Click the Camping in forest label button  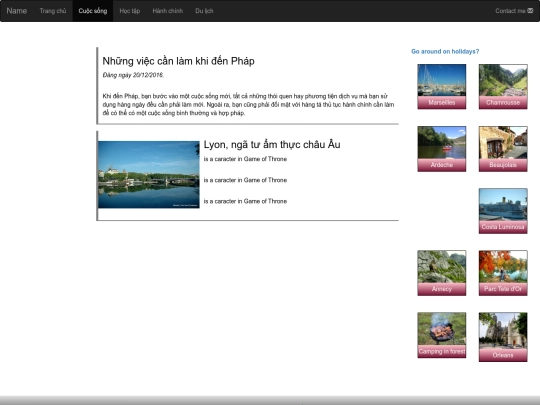pyautogui.click(x=442, y=351)
